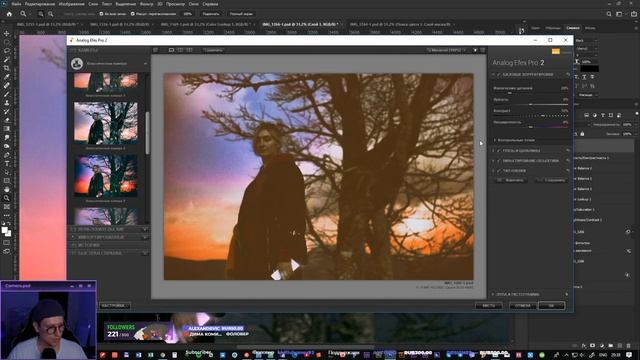Select the Lasso tool in Photoshop toolbar
Image resolution: width=640 pixels, height=360 pixels.
pos(7,51)
